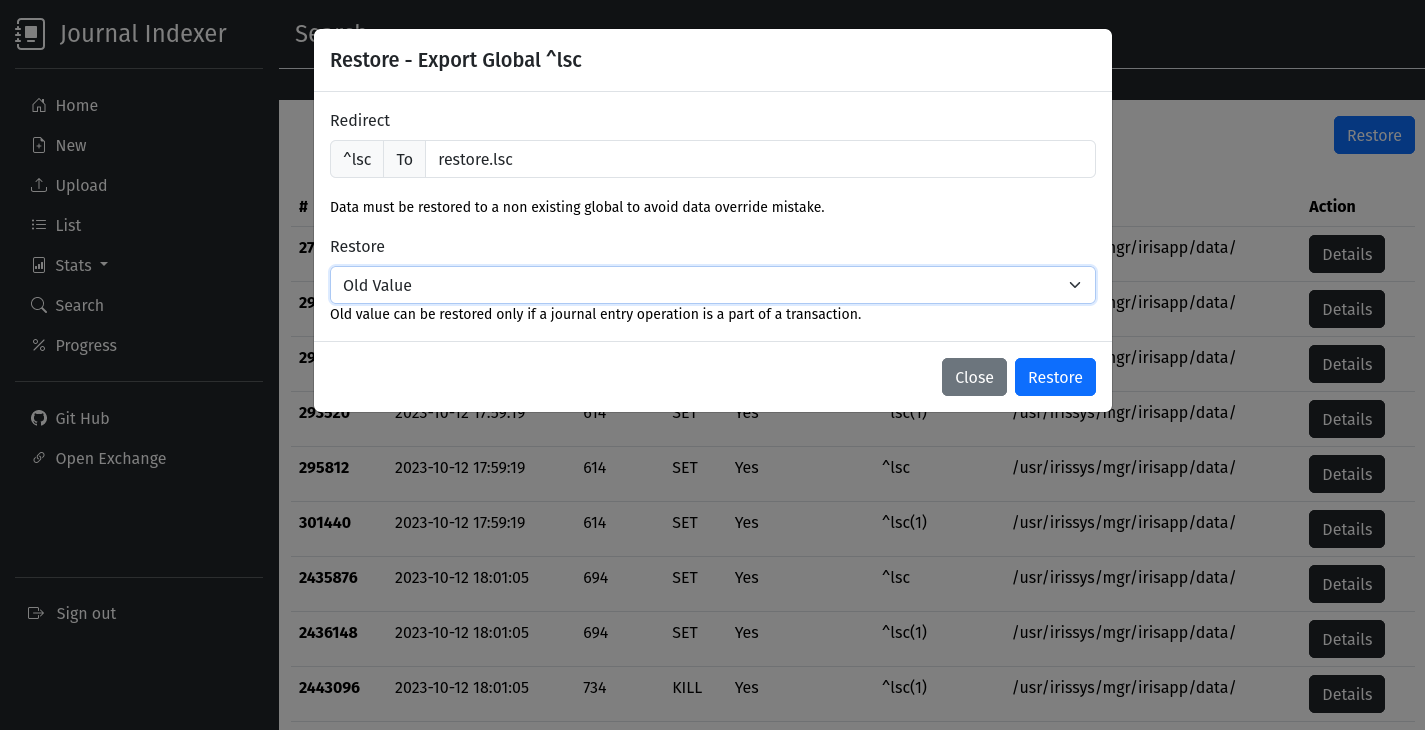This screenshot has height=730, width=1425.
Task: Click the Open Exchange link icon
Action: 39,459
